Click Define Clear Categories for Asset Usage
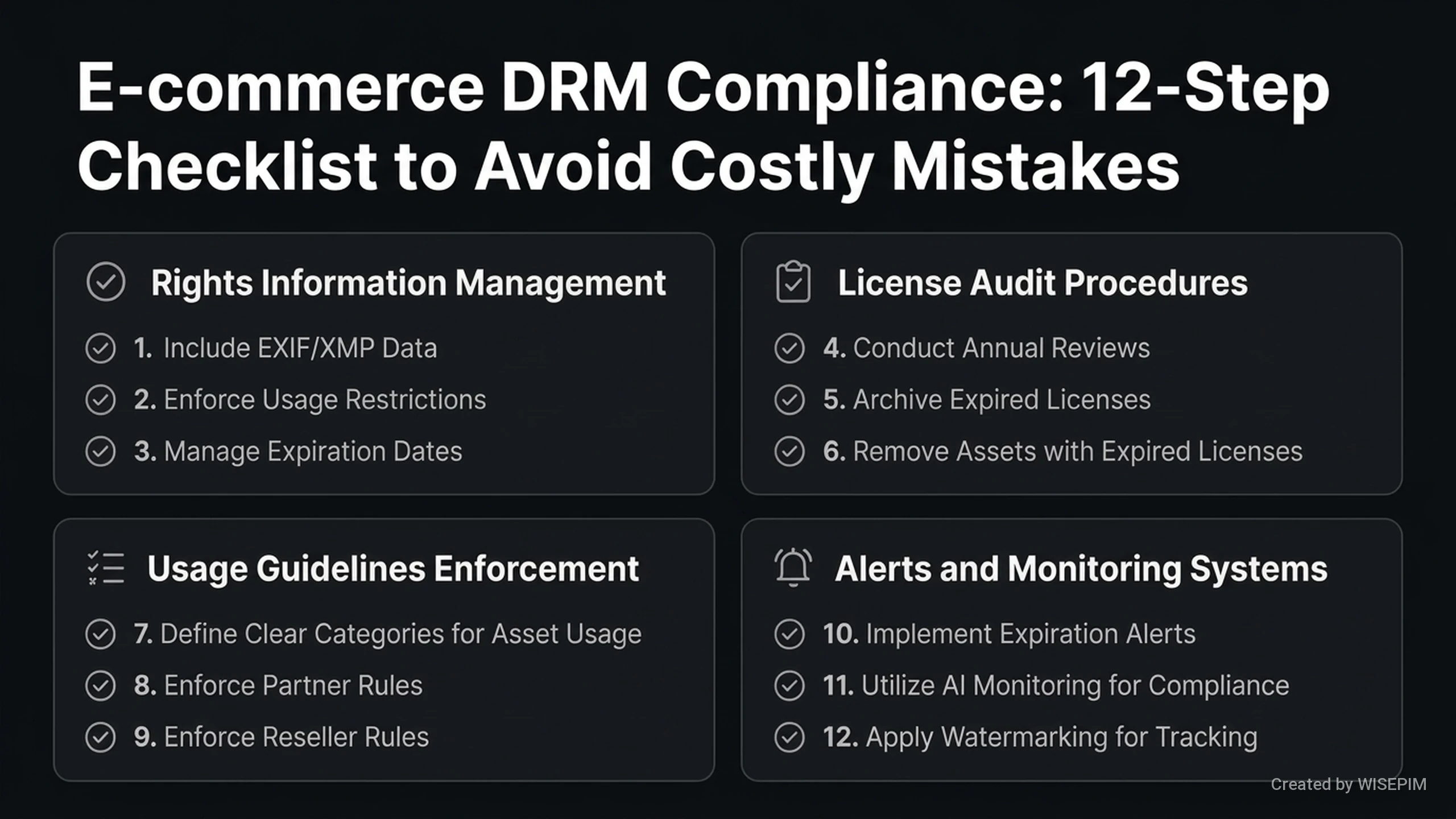The height and width of the screenshot is (819, 1456). (x=387, y=634)
